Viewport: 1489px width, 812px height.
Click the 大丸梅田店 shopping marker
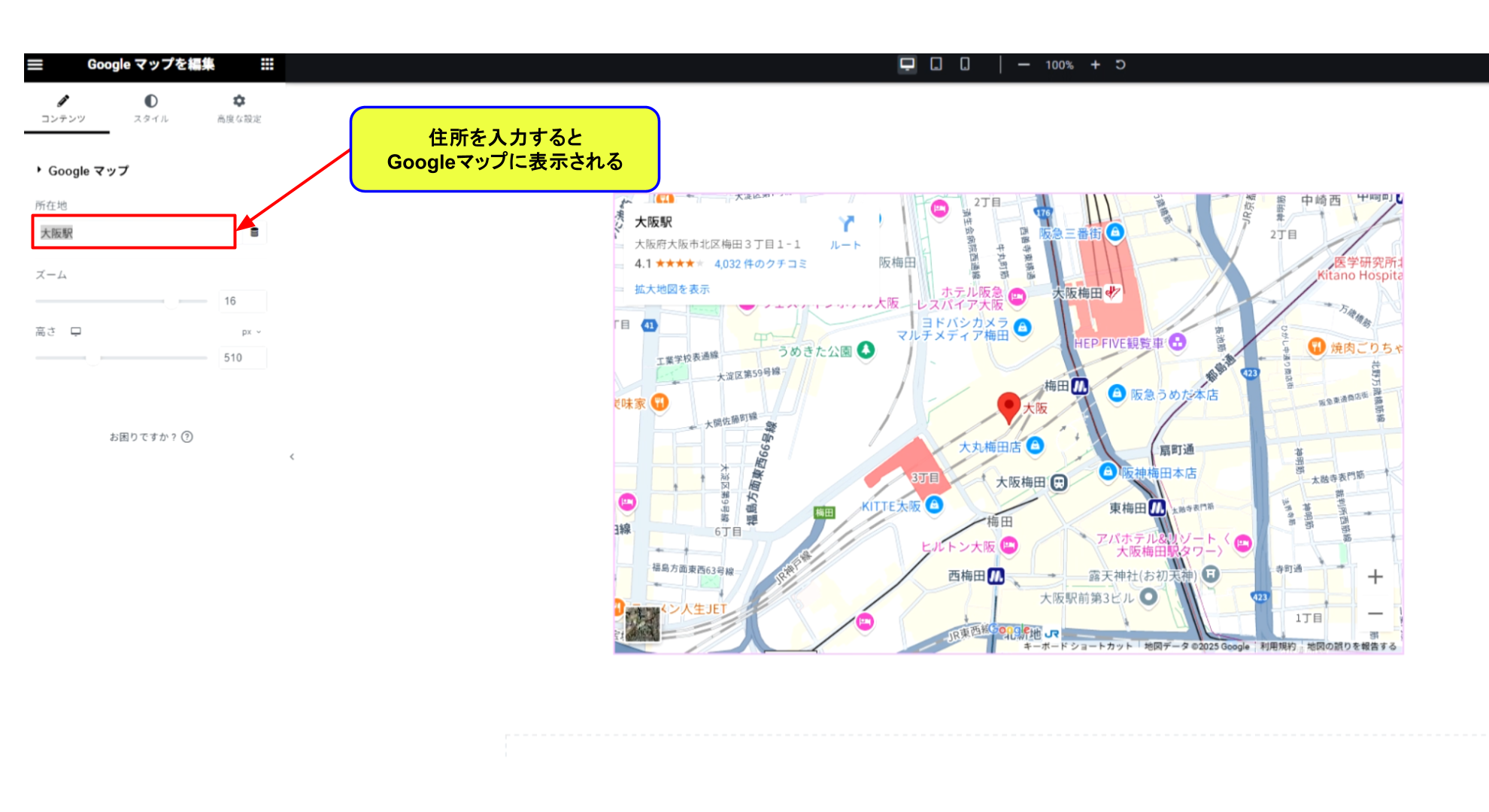coord(1035,445)
